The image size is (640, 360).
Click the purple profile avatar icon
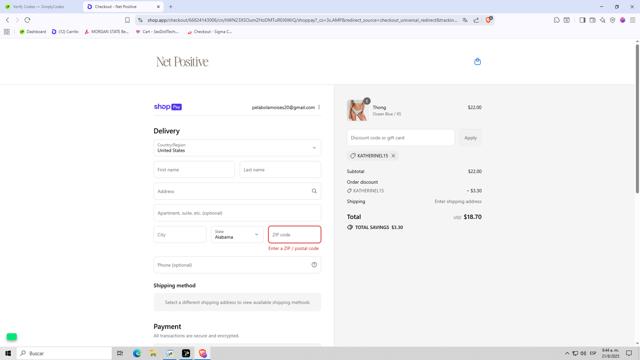pyautogui.click(x=622, y=20)
